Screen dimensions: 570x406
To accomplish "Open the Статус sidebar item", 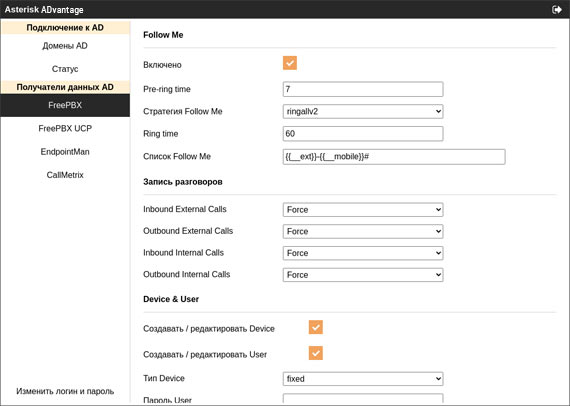I will (65, 69).
